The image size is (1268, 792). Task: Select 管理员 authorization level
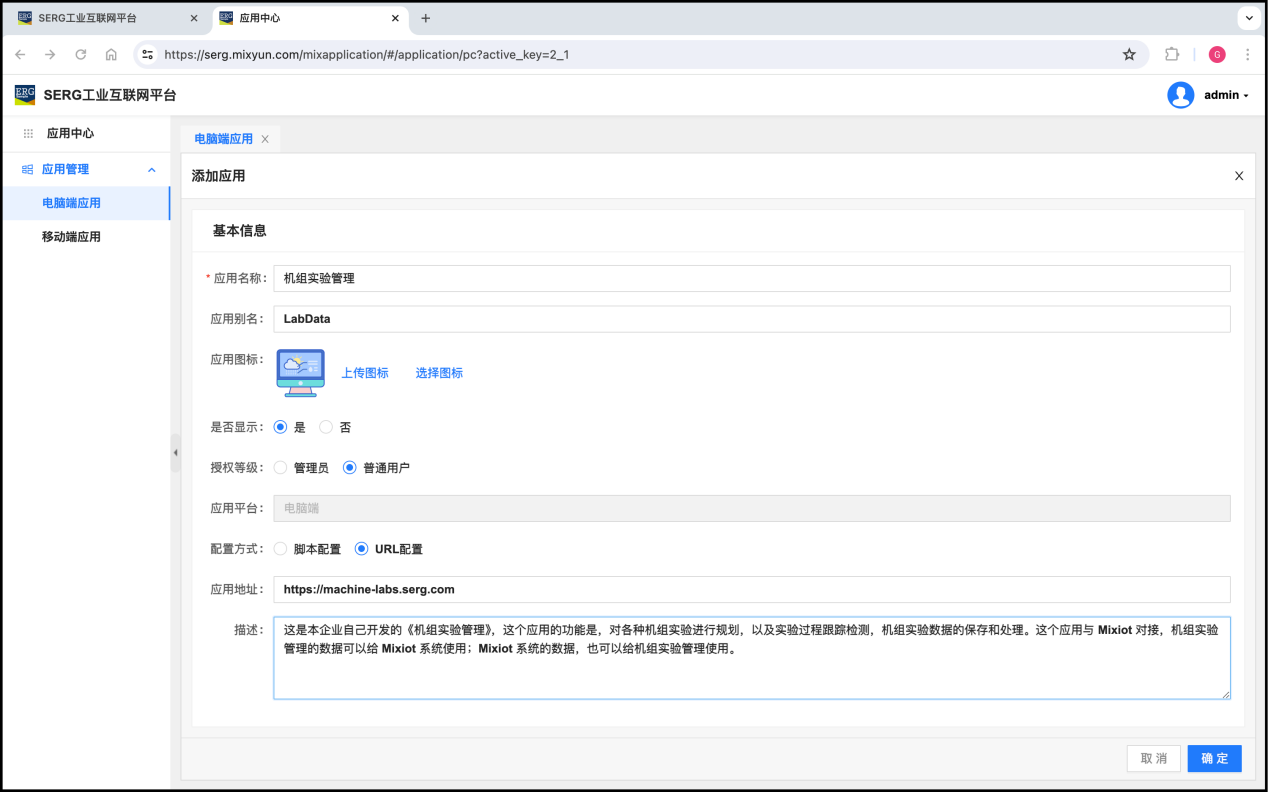(280, 467)
